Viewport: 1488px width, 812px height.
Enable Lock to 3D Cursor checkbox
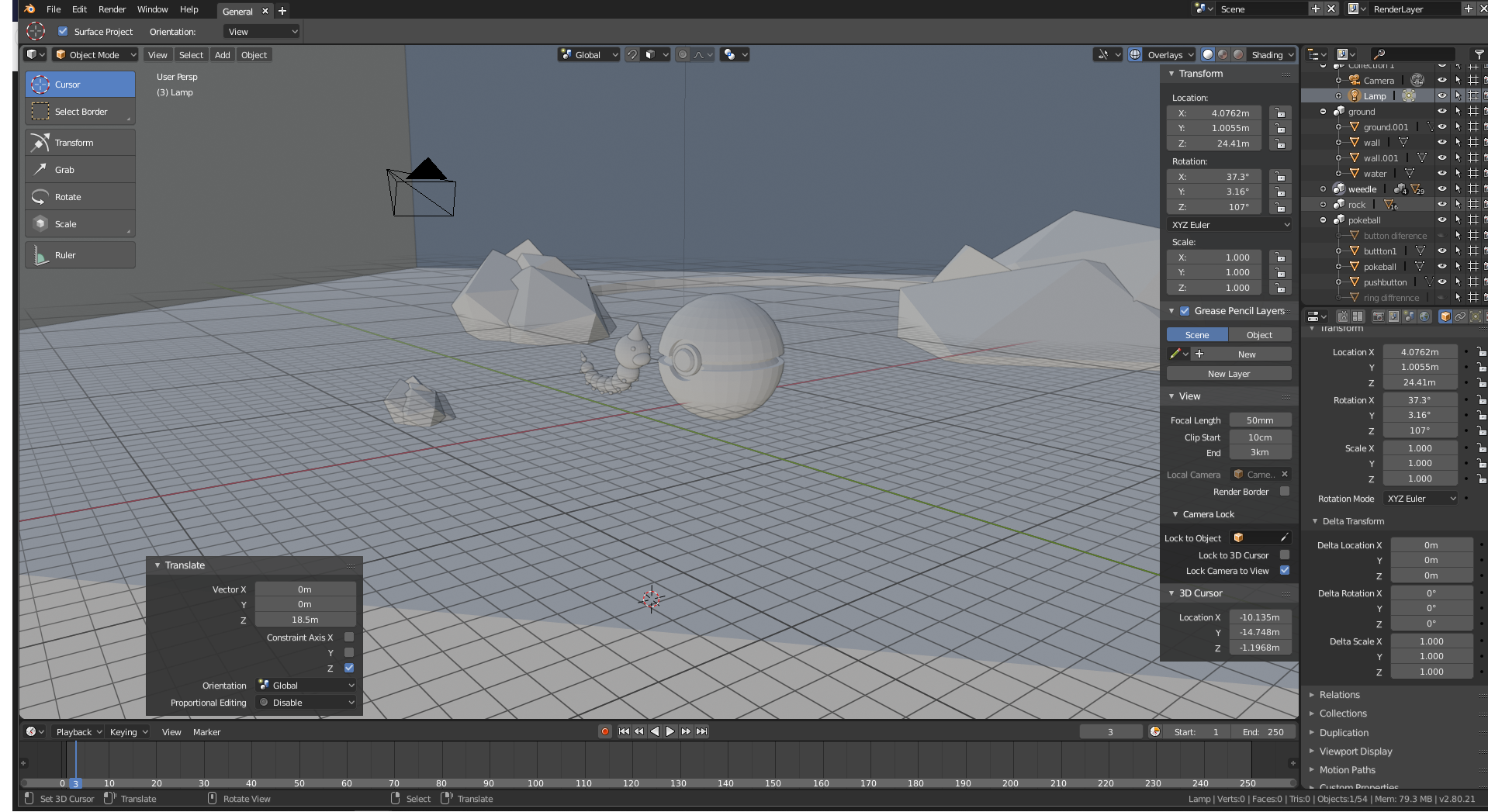[1285, 555]
